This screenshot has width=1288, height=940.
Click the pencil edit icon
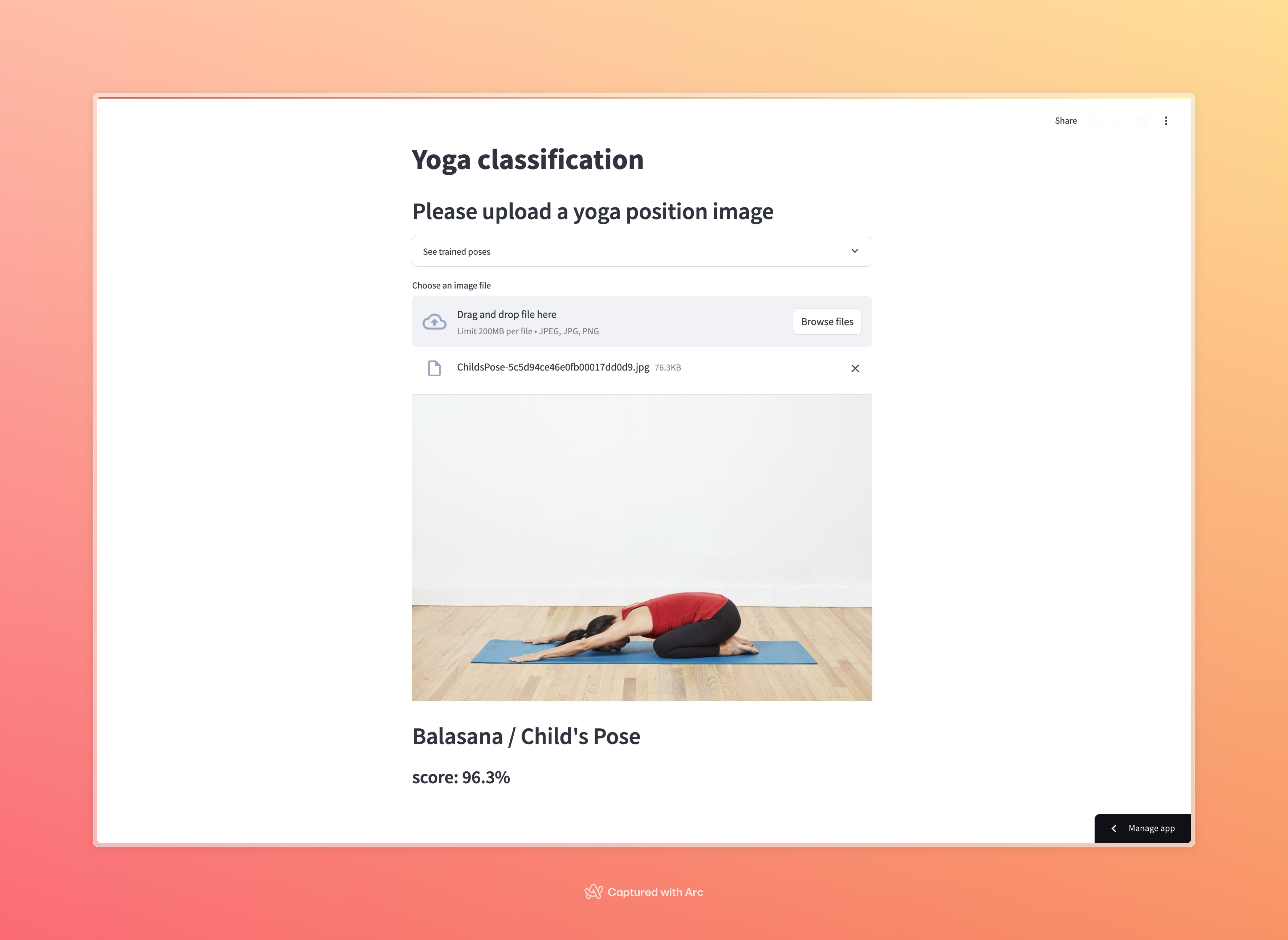[1119, 121]
